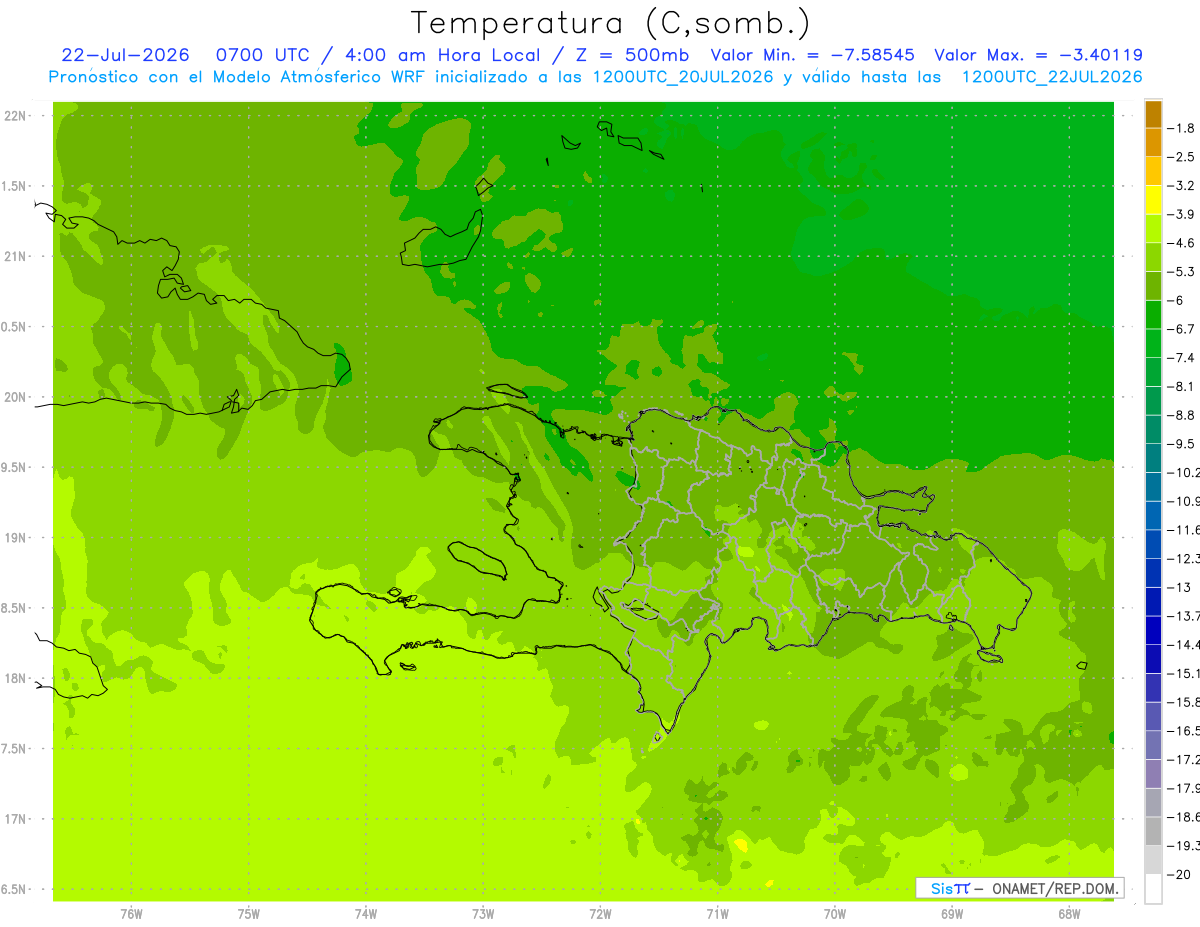This screenshot has width=1200, height=927.
Task: Click the 75W longitude axis label
Action: click(x=249, y=913)
